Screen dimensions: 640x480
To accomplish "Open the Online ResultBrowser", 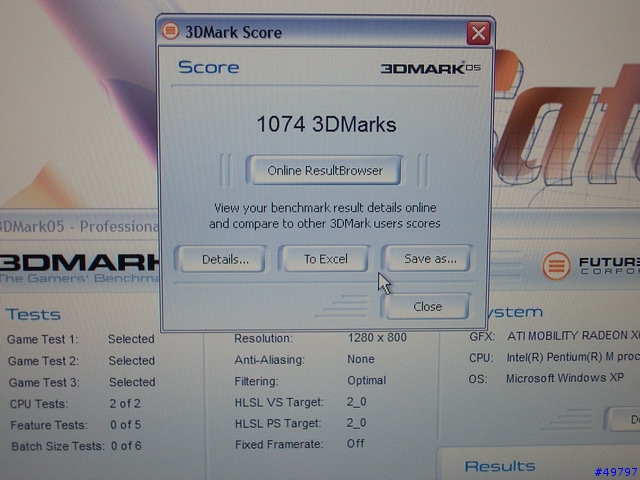I will [324, 170].
